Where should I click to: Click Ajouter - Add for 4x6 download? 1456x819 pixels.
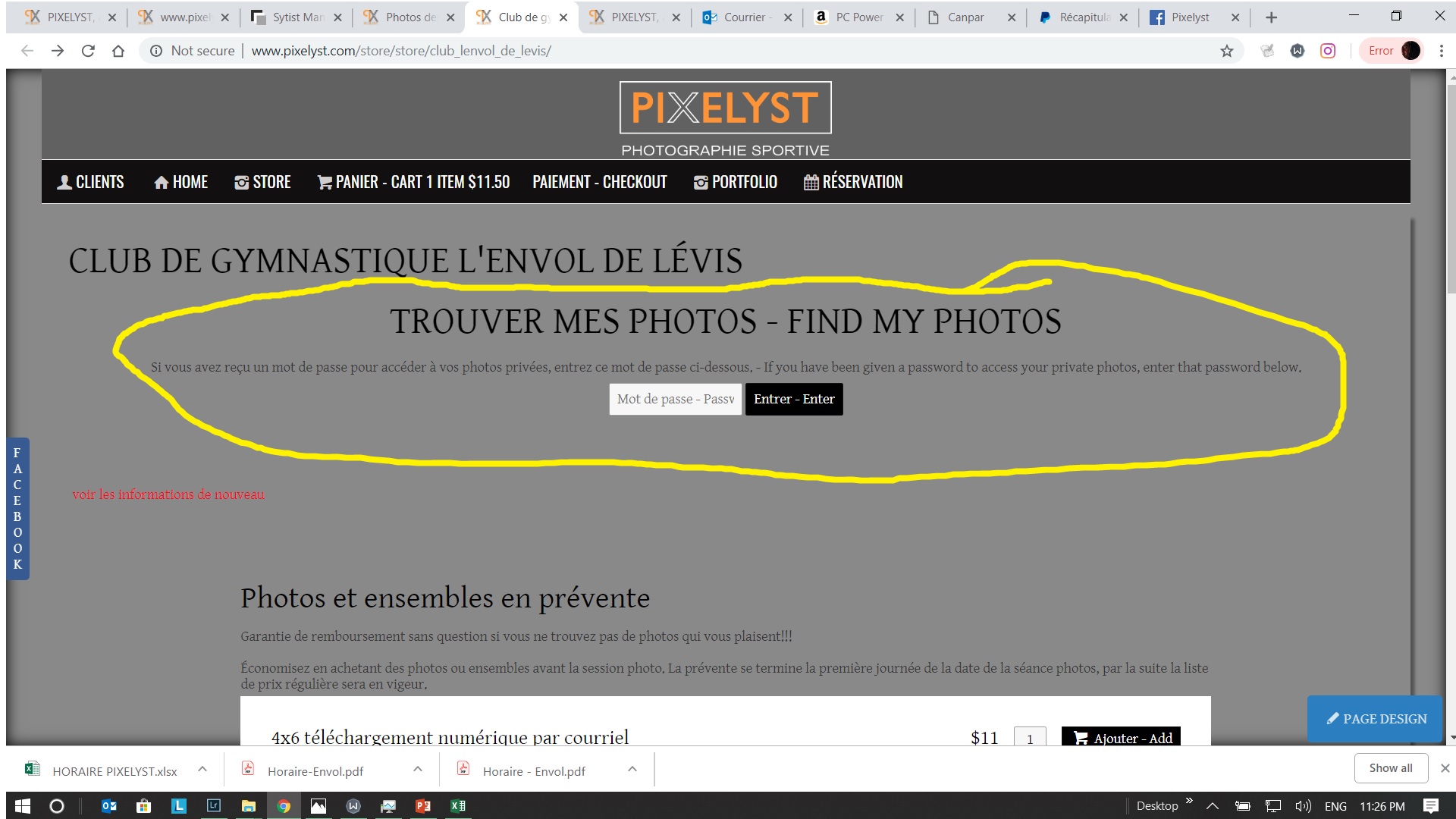[x=1121, y=737]
